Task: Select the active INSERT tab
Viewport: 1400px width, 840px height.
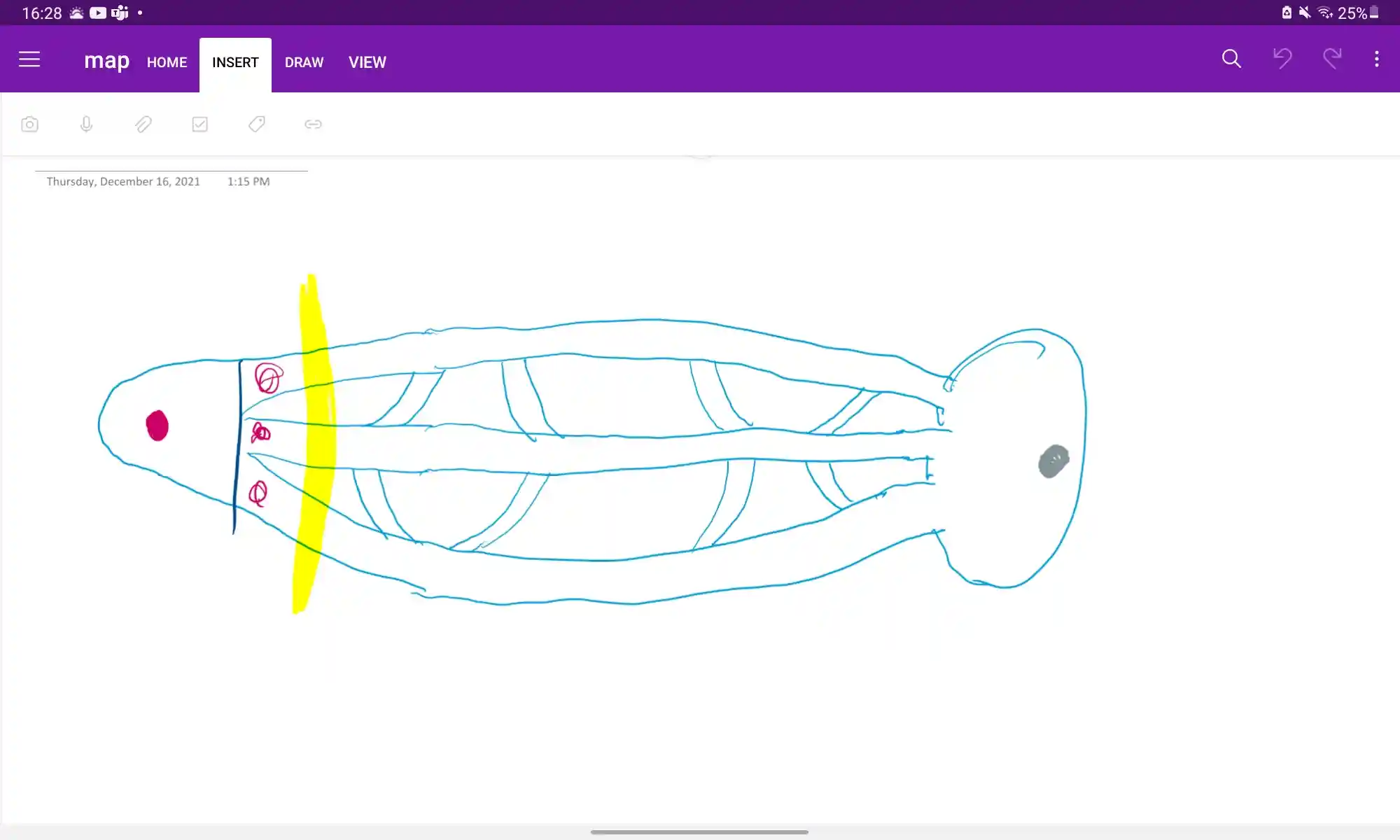Action: pyautogui.click(x=235, y=62)
